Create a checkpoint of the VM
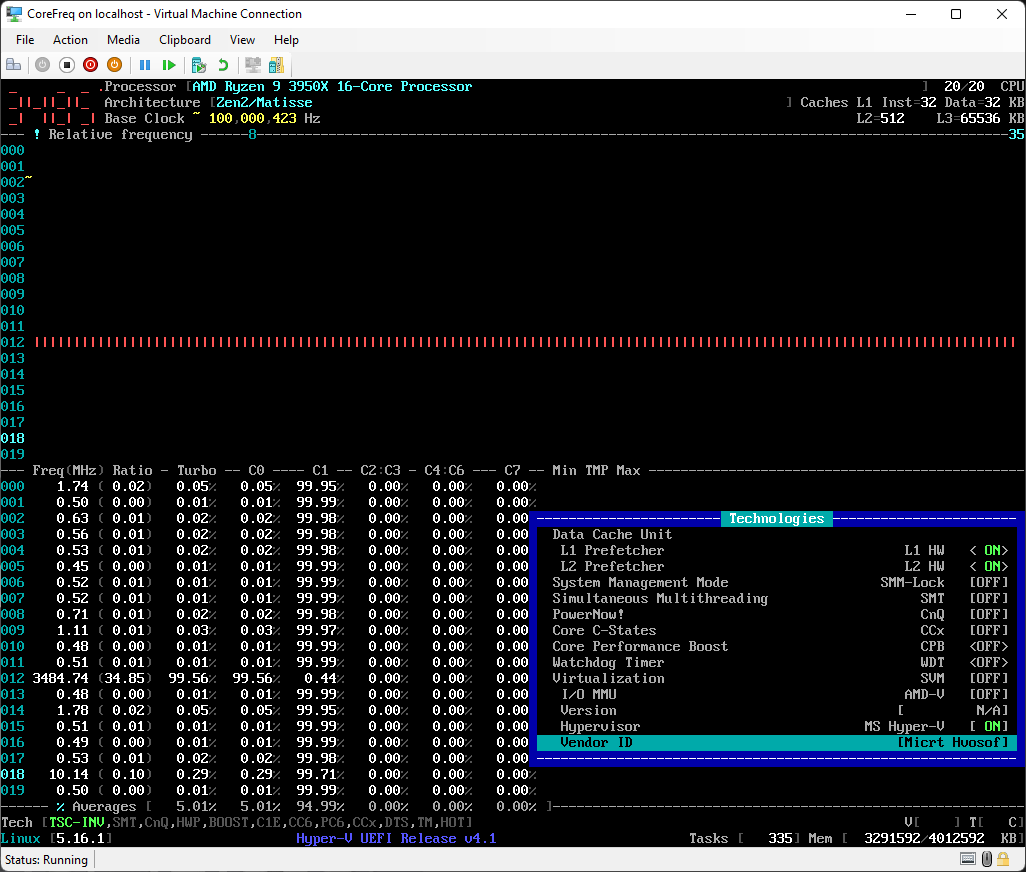Screen dimensions: 1026x872 click(199, 65)
